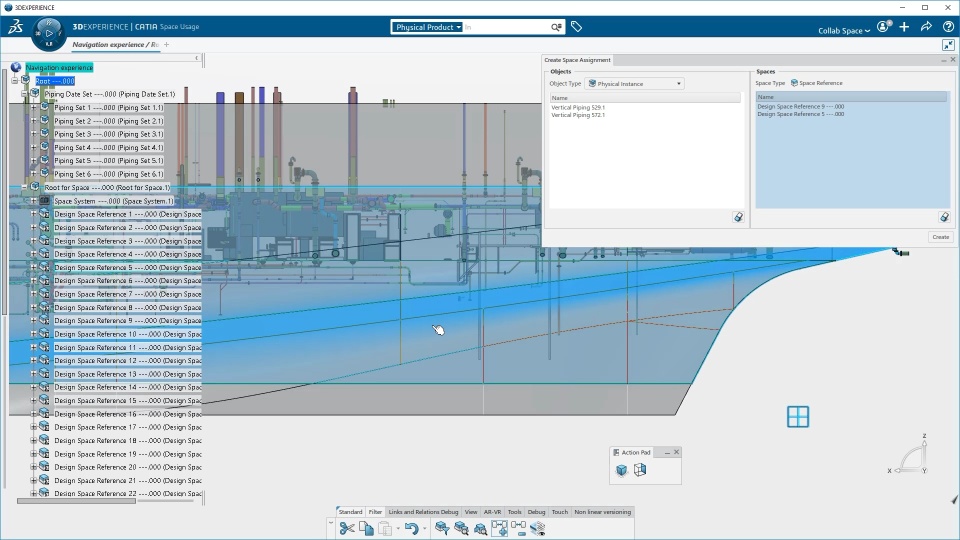Image resolution: width=960 pixels, height=540 pixels.
Task: Click the layers visibility eye icon
Action: 538,528
